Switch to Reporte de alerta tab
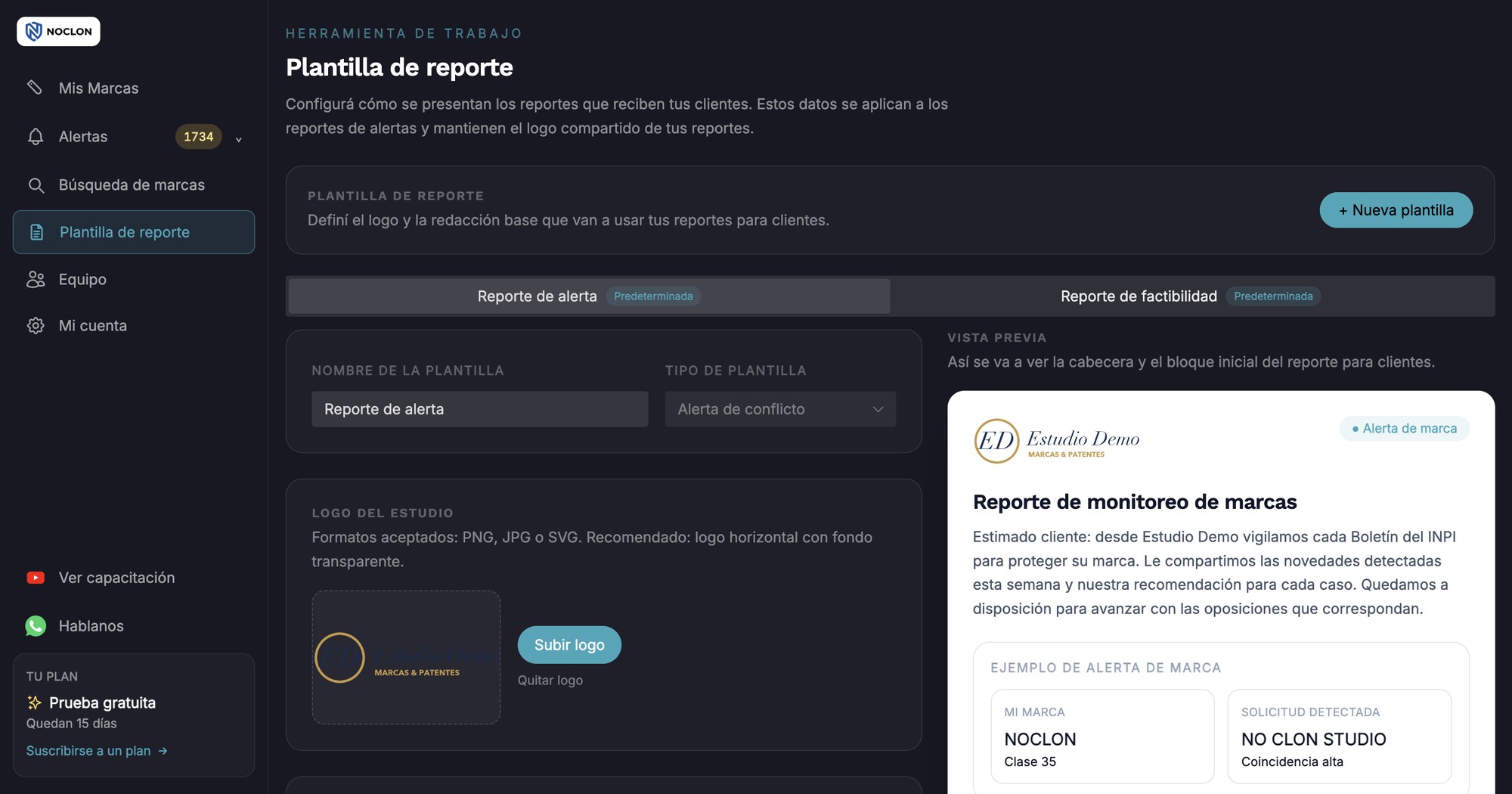 click(x=589, y=296)
